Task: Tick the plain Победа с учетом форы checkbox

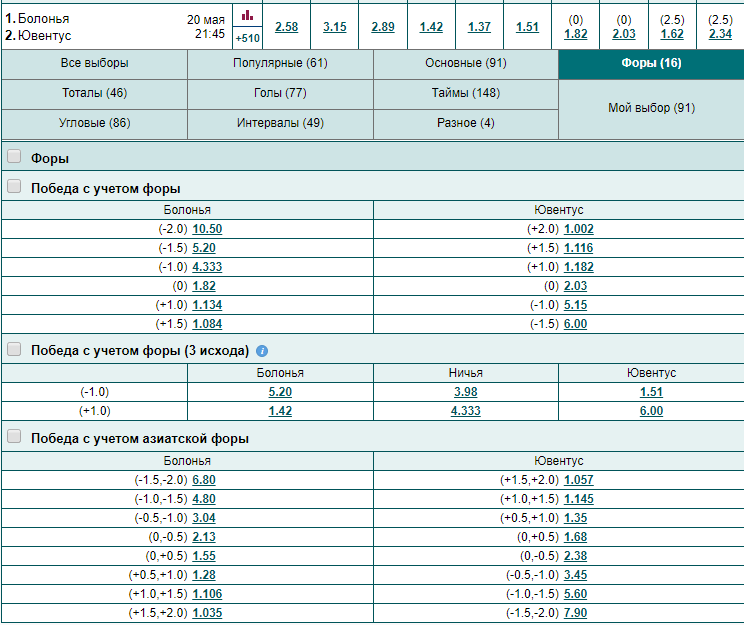Action: [x=14, y=186]
